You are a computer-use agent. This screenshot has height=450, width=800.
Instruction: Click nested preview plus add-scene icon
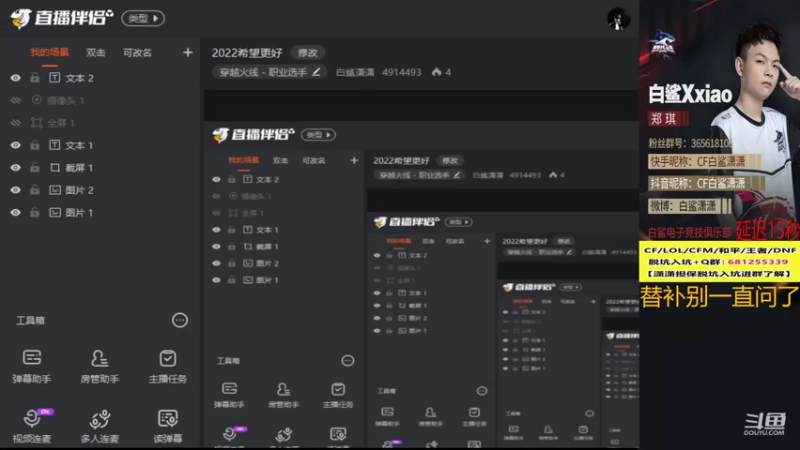click(x=354, y=160)
